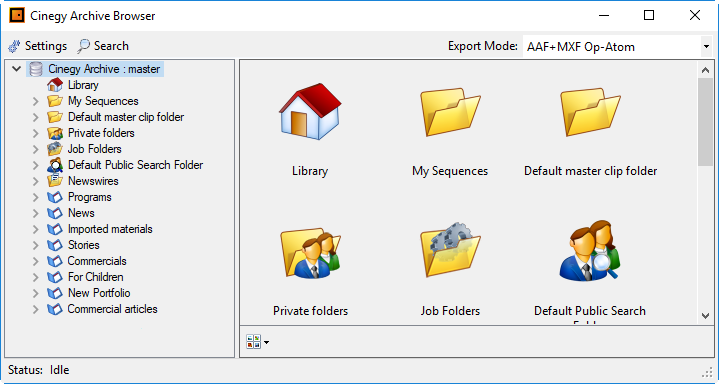The width and height of the screenshot is (719, 384).
Task: Click the vertical scrollbar thumb
Action: click(705, 122)
